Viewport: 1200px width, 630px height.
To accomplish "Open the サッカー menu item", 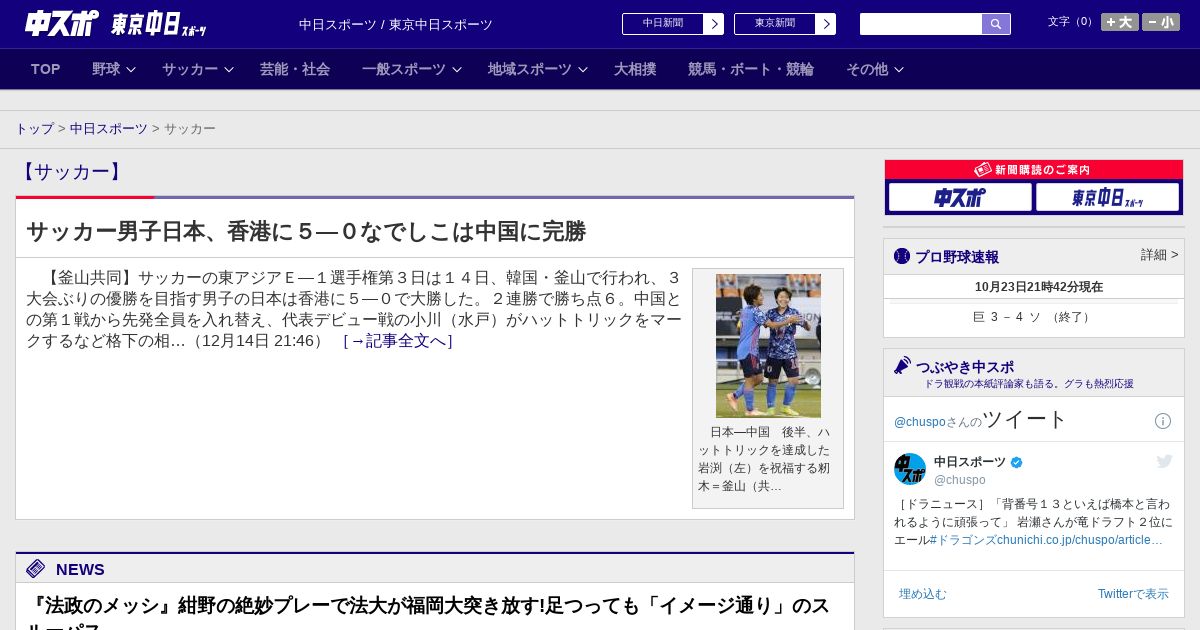I will coord(190,69).
